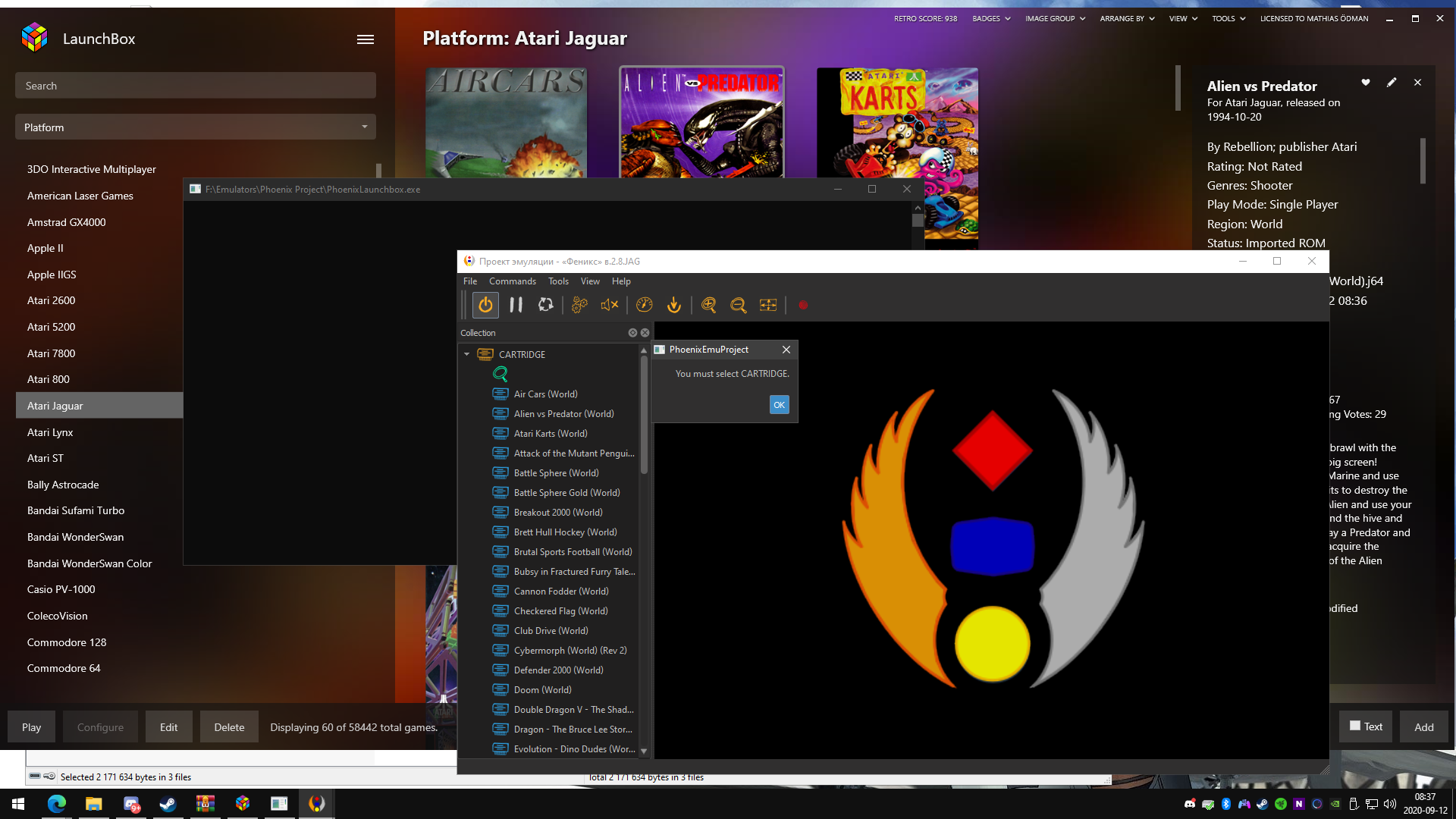Open the Platform dropdown in LaunchBox sidebar

click(196, 127)
